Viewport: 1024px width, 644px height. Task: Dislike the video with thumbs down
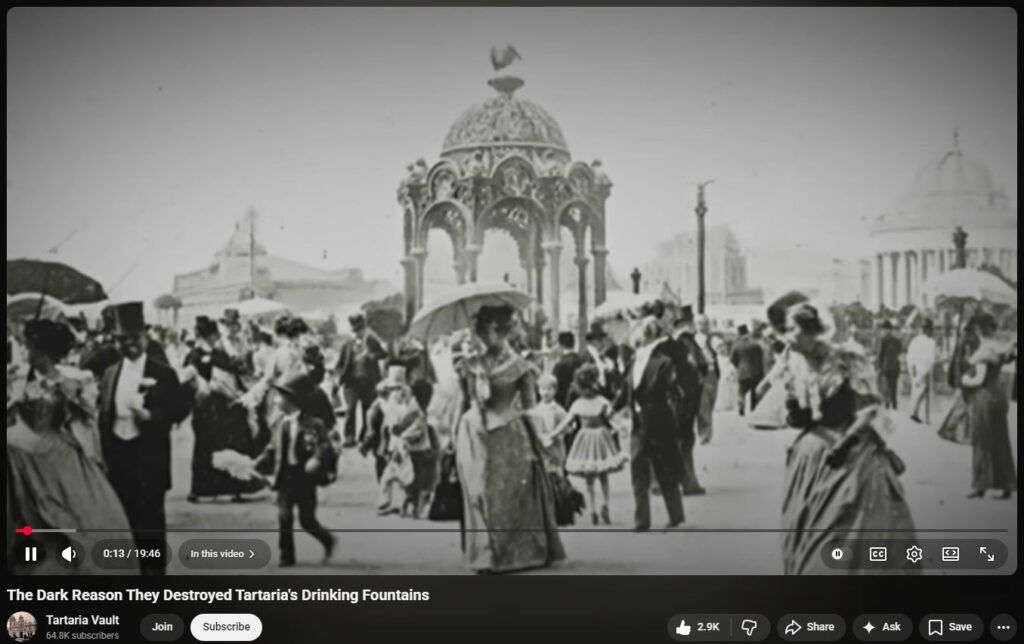(748, 627)
